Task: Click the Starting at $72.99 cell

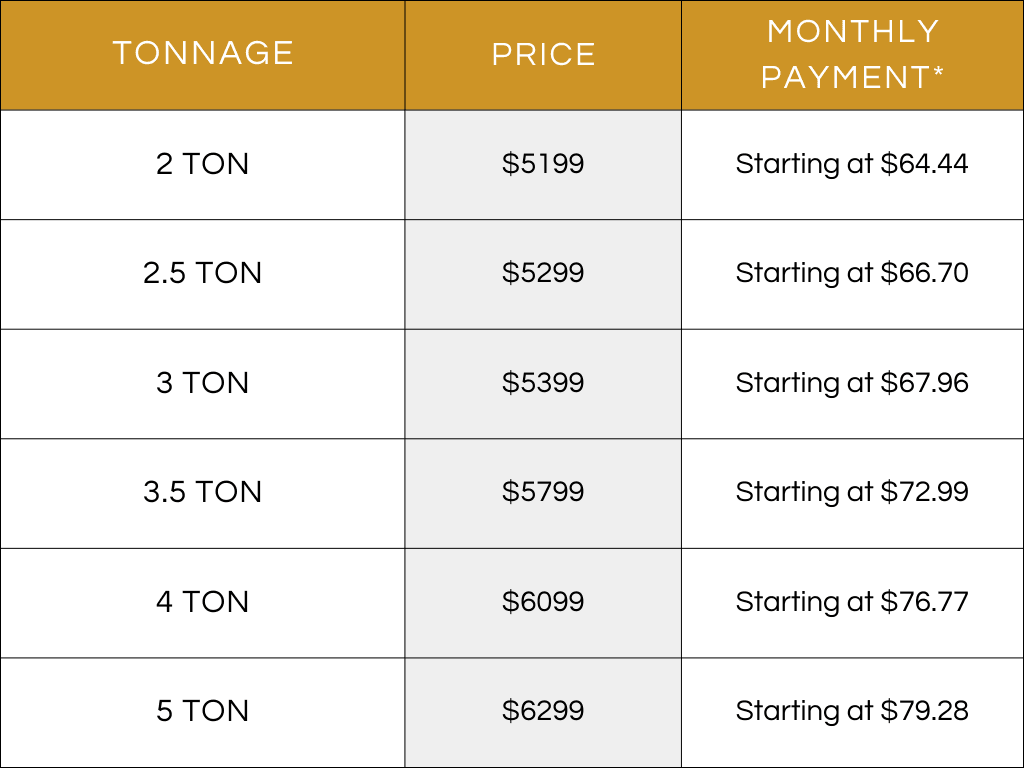Action: tap(852, 492)
